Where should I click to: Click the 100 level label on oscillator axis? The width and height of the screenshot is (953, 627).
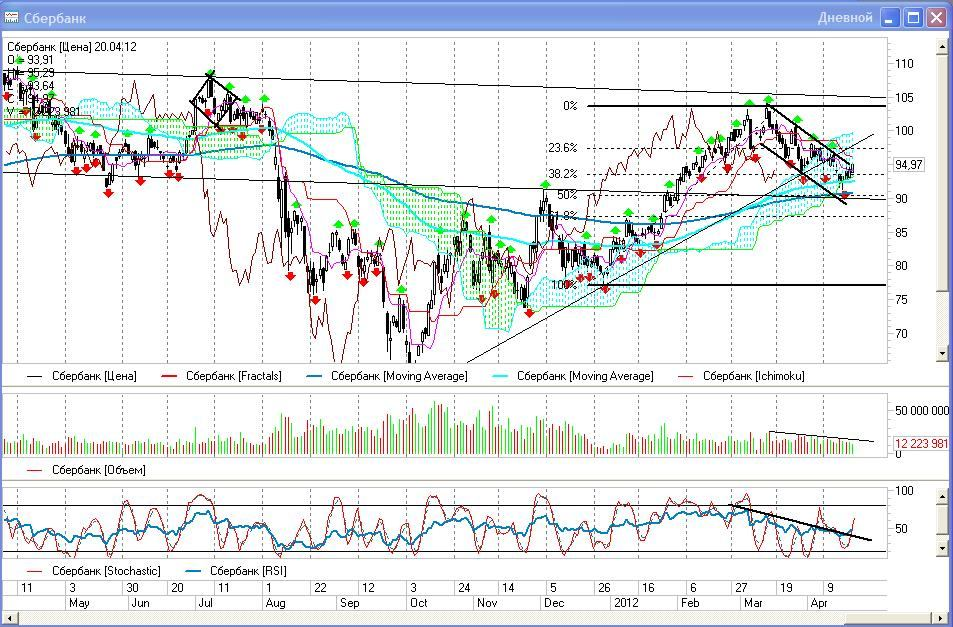tap(905, 492)
